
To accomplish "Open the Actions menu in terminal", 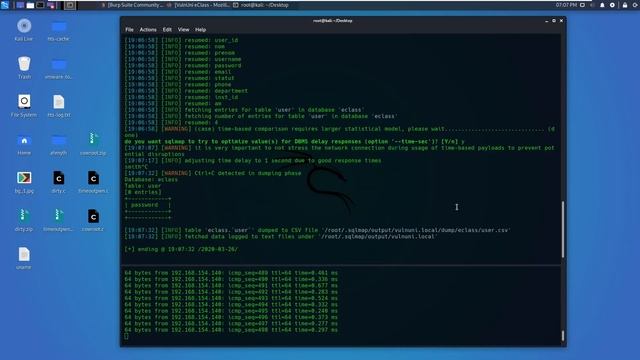I will [148, 29].
